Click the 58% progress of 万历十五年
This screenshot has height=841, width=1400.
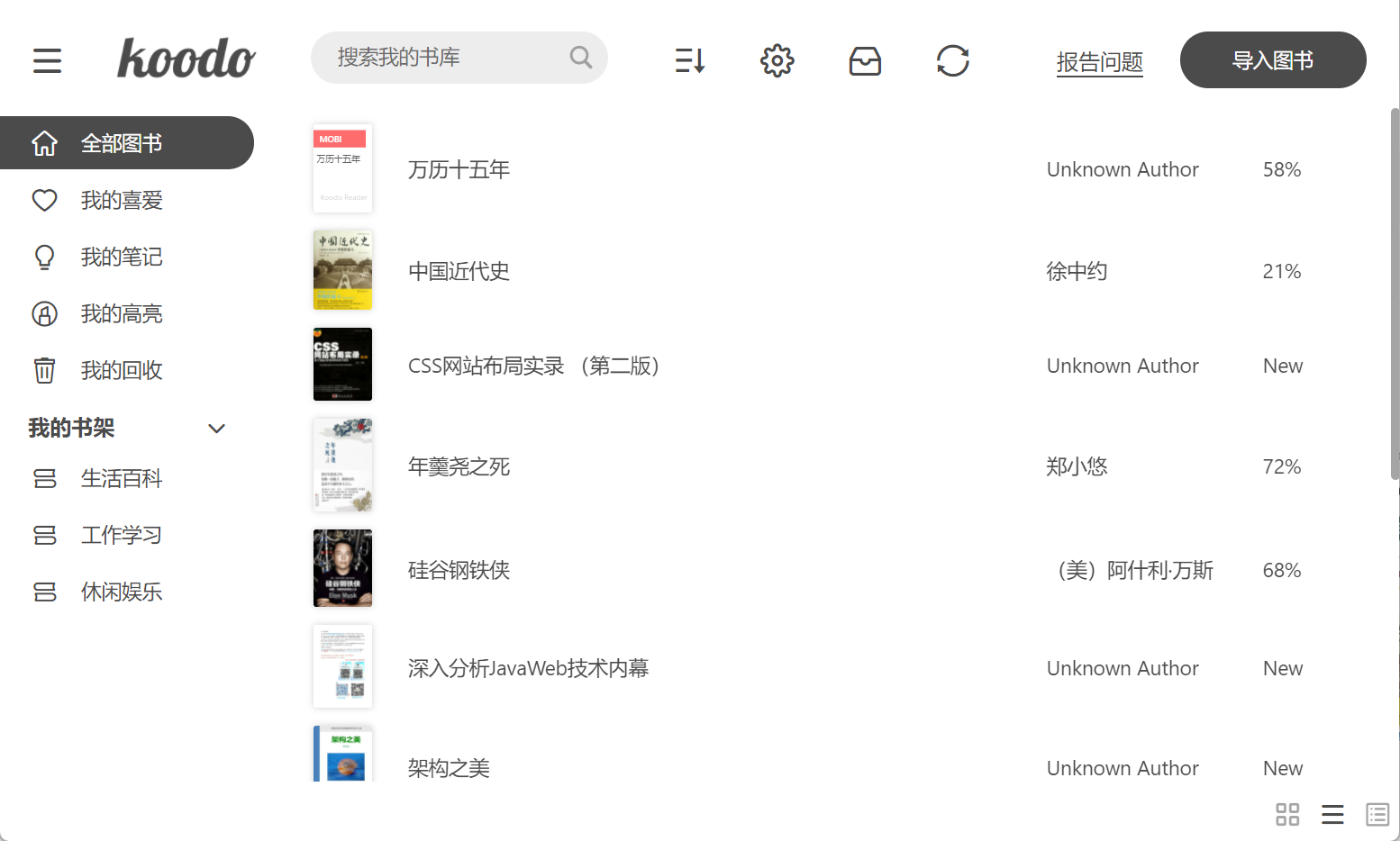(1282, 169)
